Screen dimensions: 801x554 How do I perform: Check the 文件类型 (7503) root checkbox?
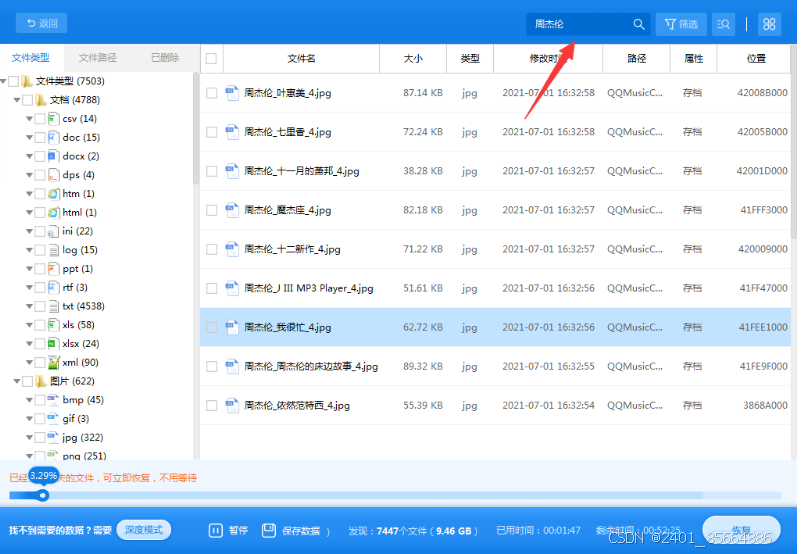click(14, 81)
